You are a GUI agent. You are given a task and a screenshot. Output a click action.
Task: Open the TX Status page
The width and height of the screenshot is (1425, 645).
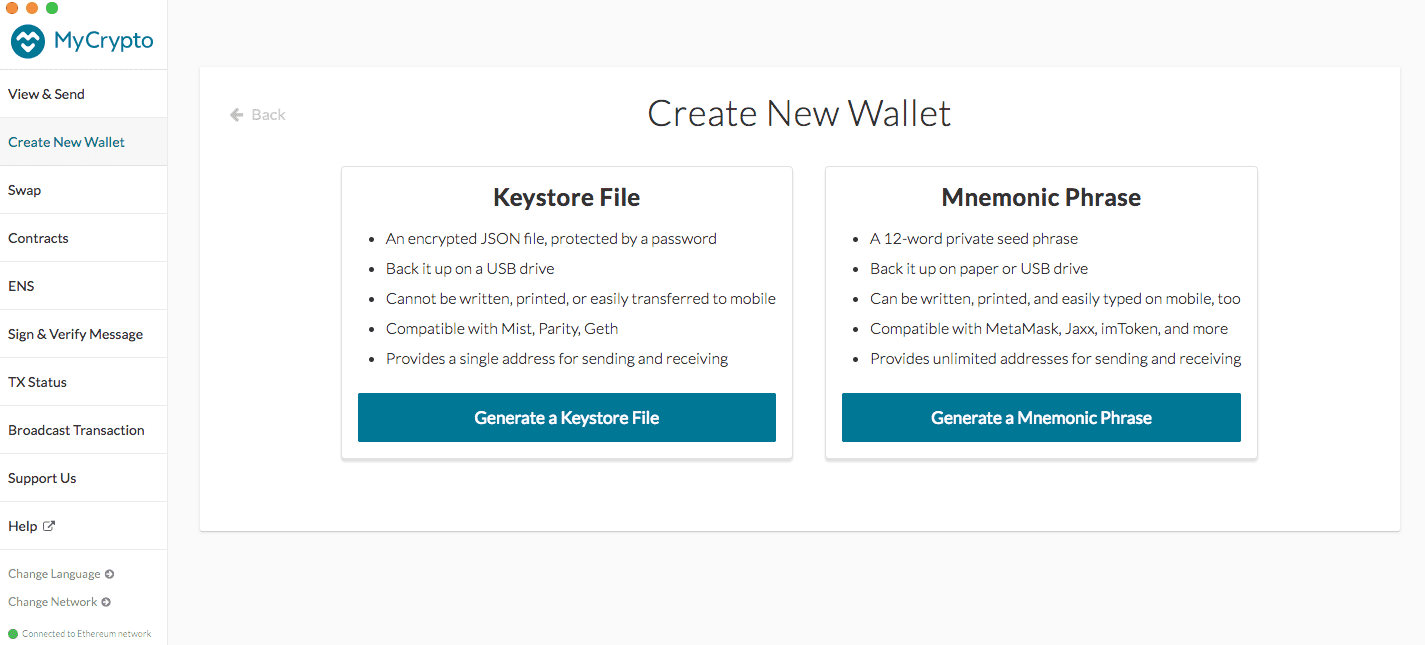click(x=83, y=382)
